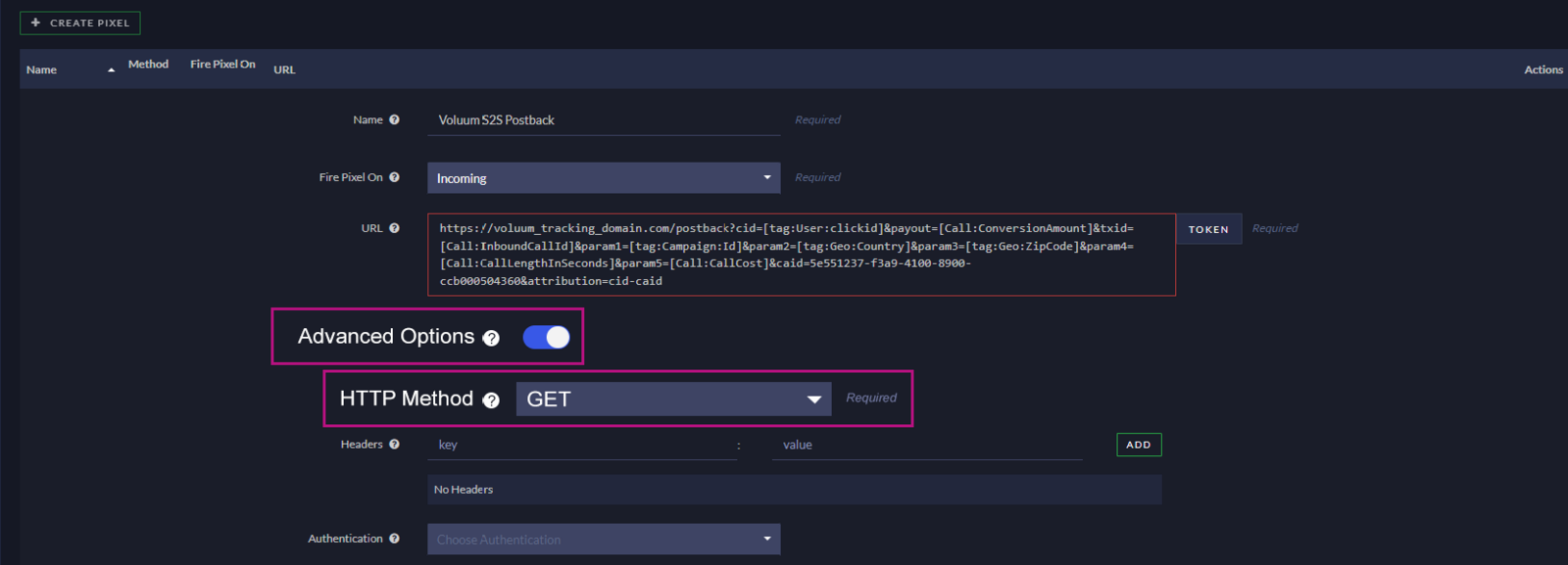
Task: Click the Required text beside TOKEN
Action: (x=1275, y=228)
